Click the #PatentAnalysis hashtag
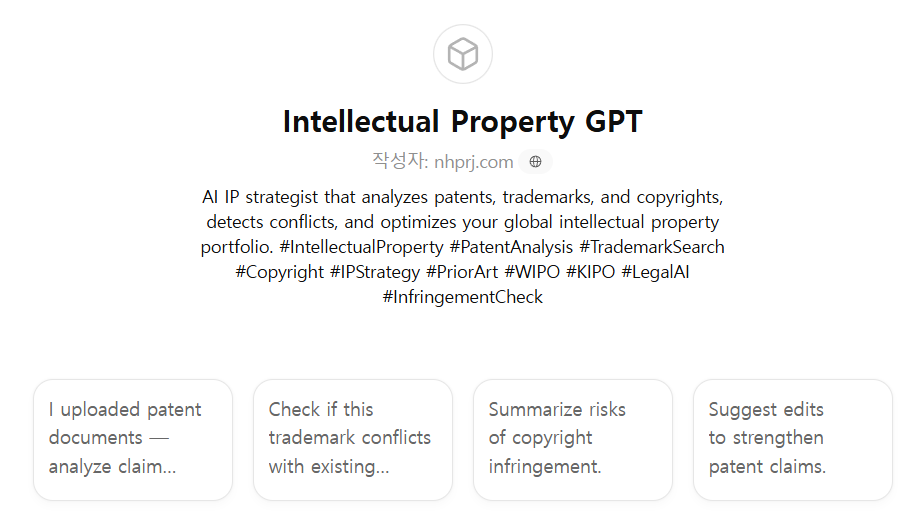Viewport: 918px width, 530px height. pyautogui.click(x=511, y=247)
